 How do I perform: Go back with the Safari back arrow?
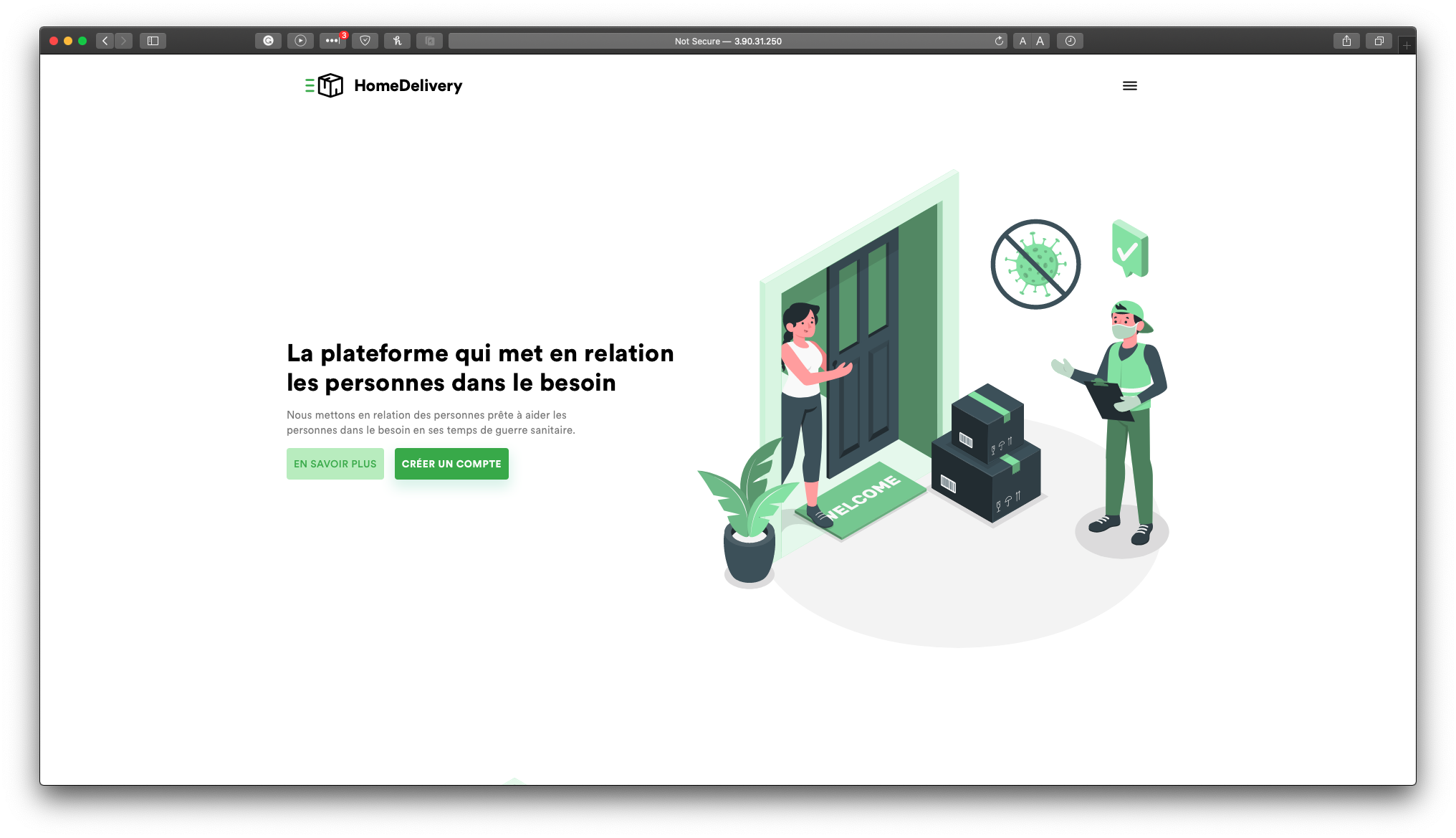[105, 41]
